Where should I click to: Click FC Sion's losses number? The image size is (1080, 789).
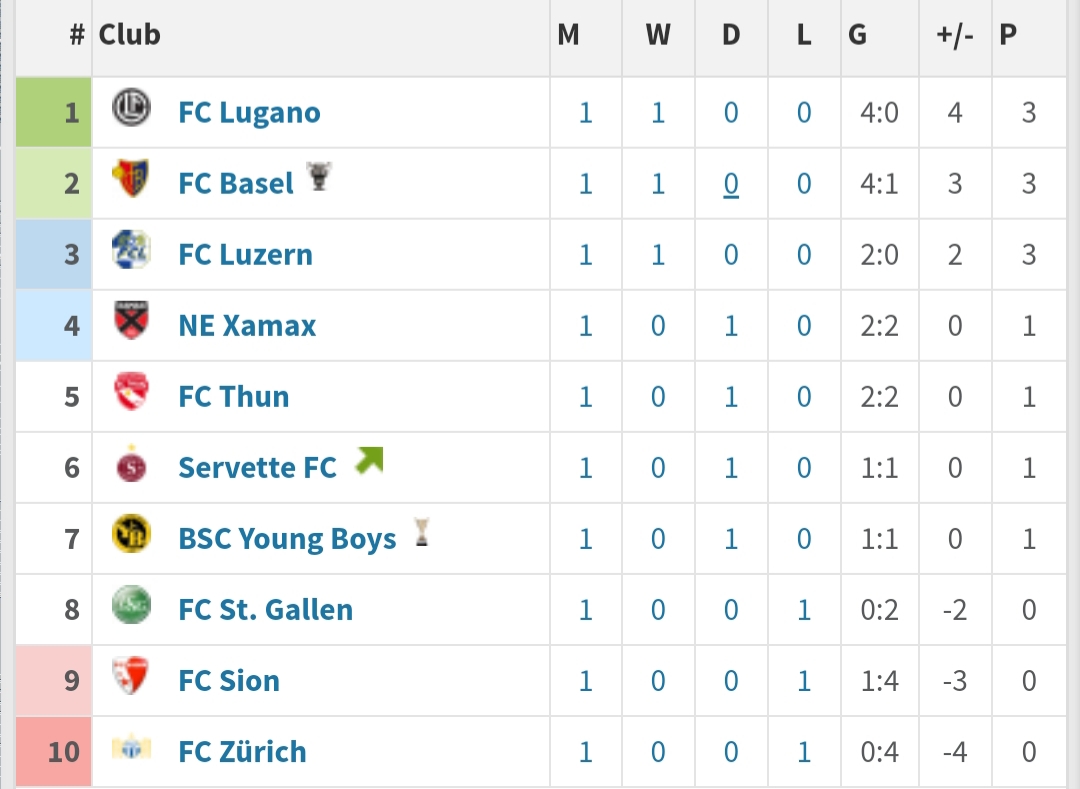[804, 681]
